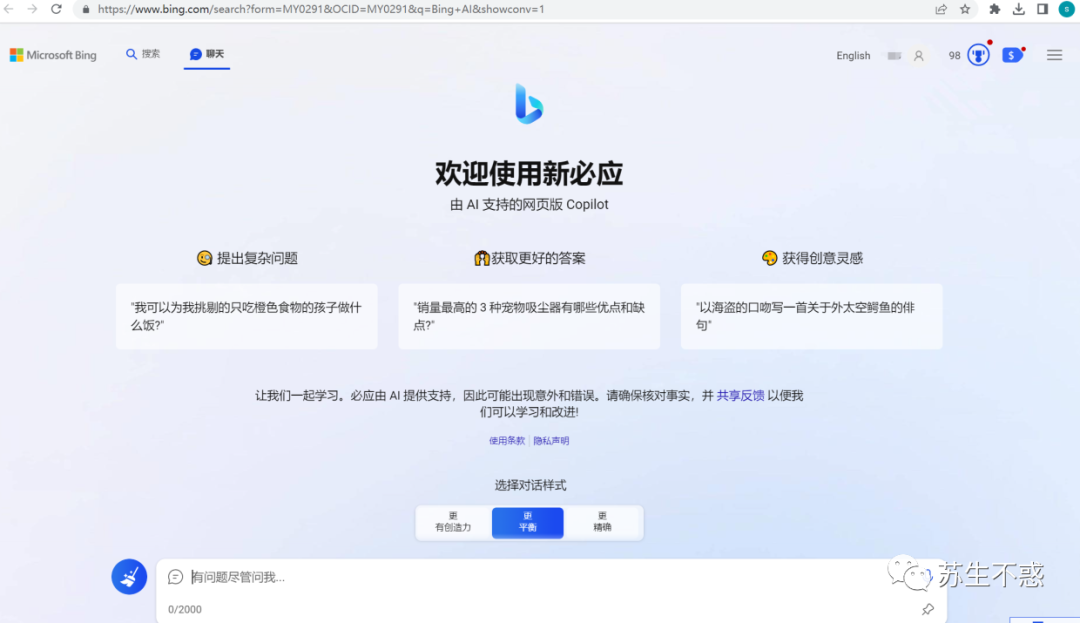The image size is (1080, 623).
Task: Switch to the 聊天 tab
Action: coord(206,54)
